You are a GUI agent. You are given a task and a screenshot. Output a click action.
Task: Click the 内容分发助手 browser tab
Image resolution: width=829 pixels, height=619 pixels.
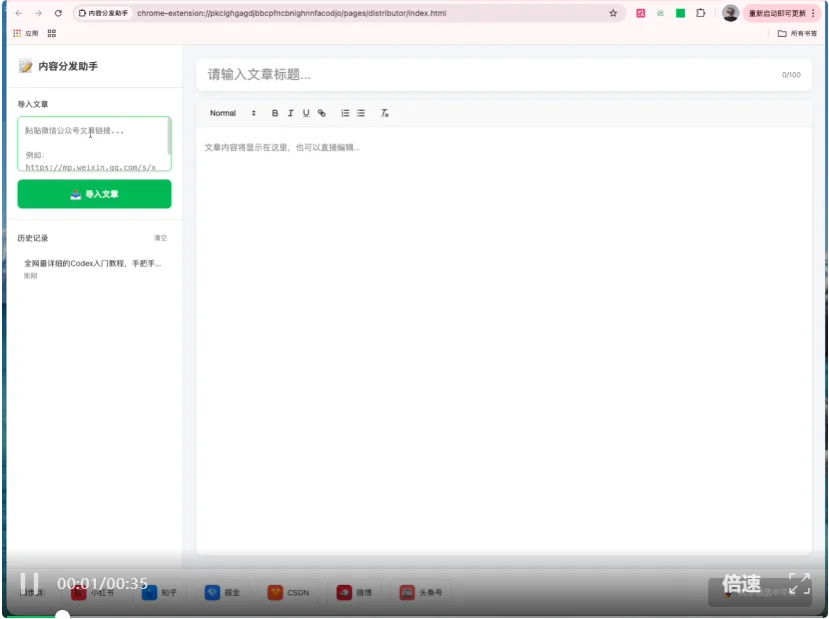click(x=103, y=13)
